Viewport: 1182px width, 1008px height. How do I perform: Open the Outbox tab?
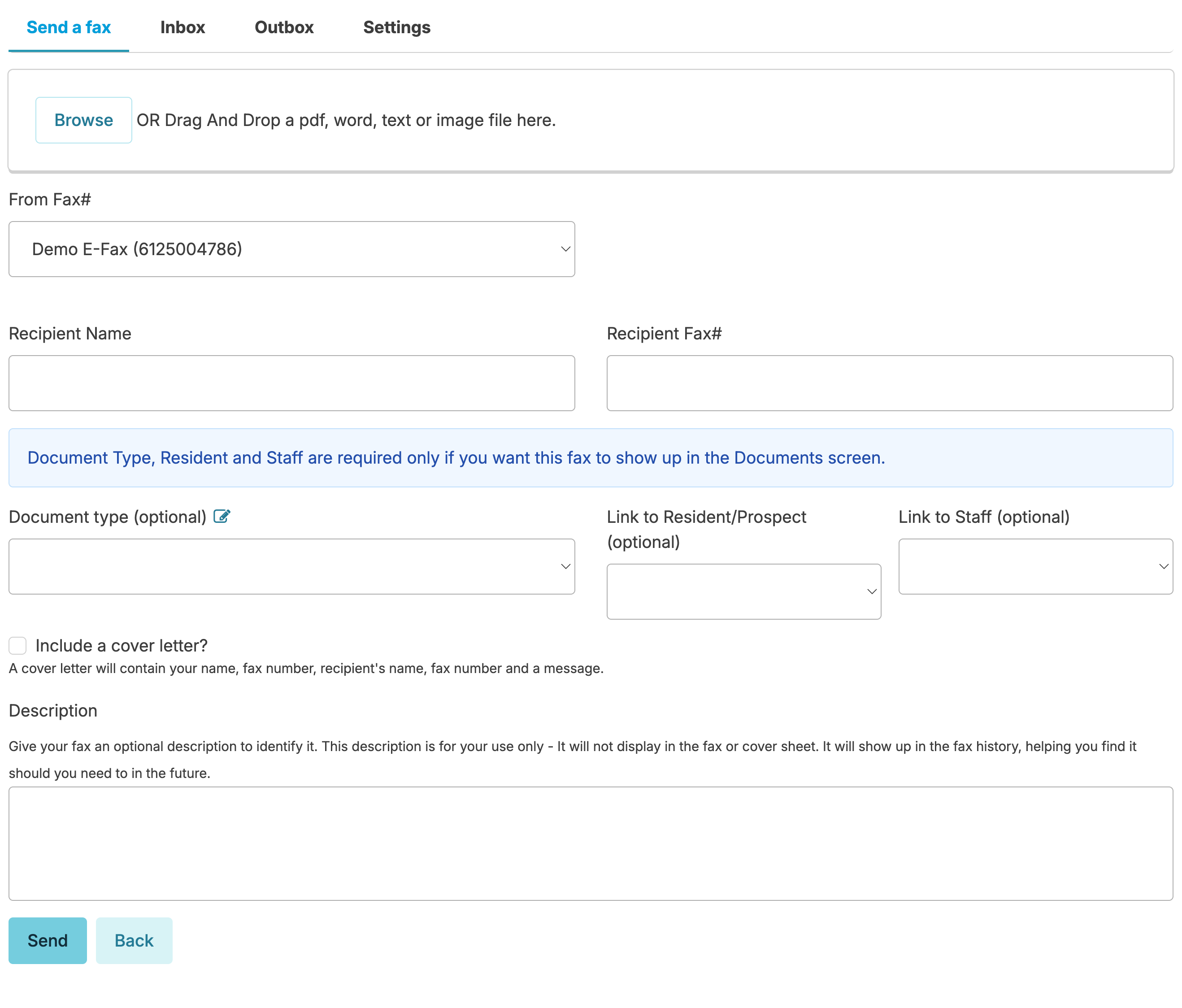pyautogui.click(x=284, y=27)
